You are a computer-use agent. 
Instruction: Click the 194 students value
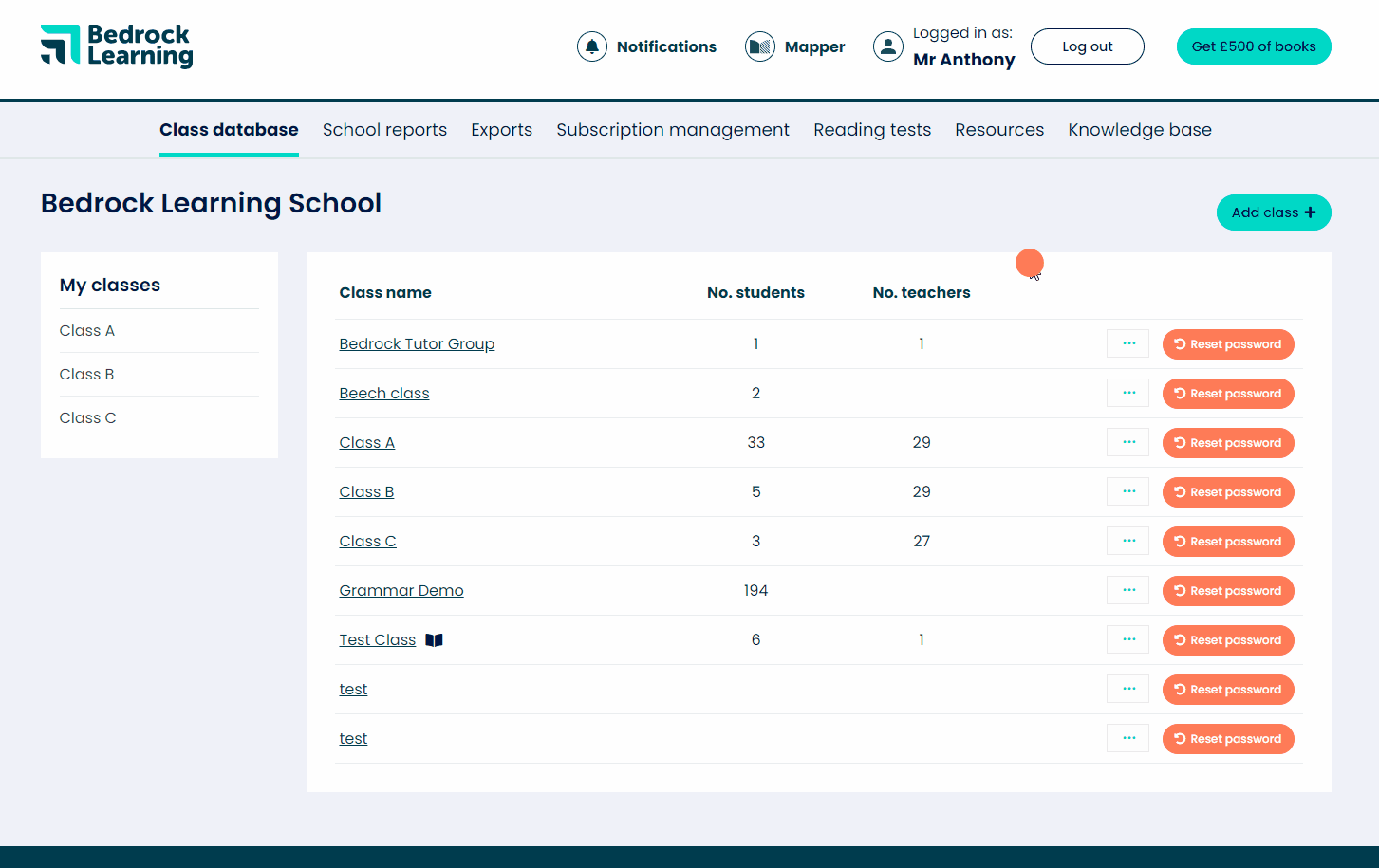[755, 590]
